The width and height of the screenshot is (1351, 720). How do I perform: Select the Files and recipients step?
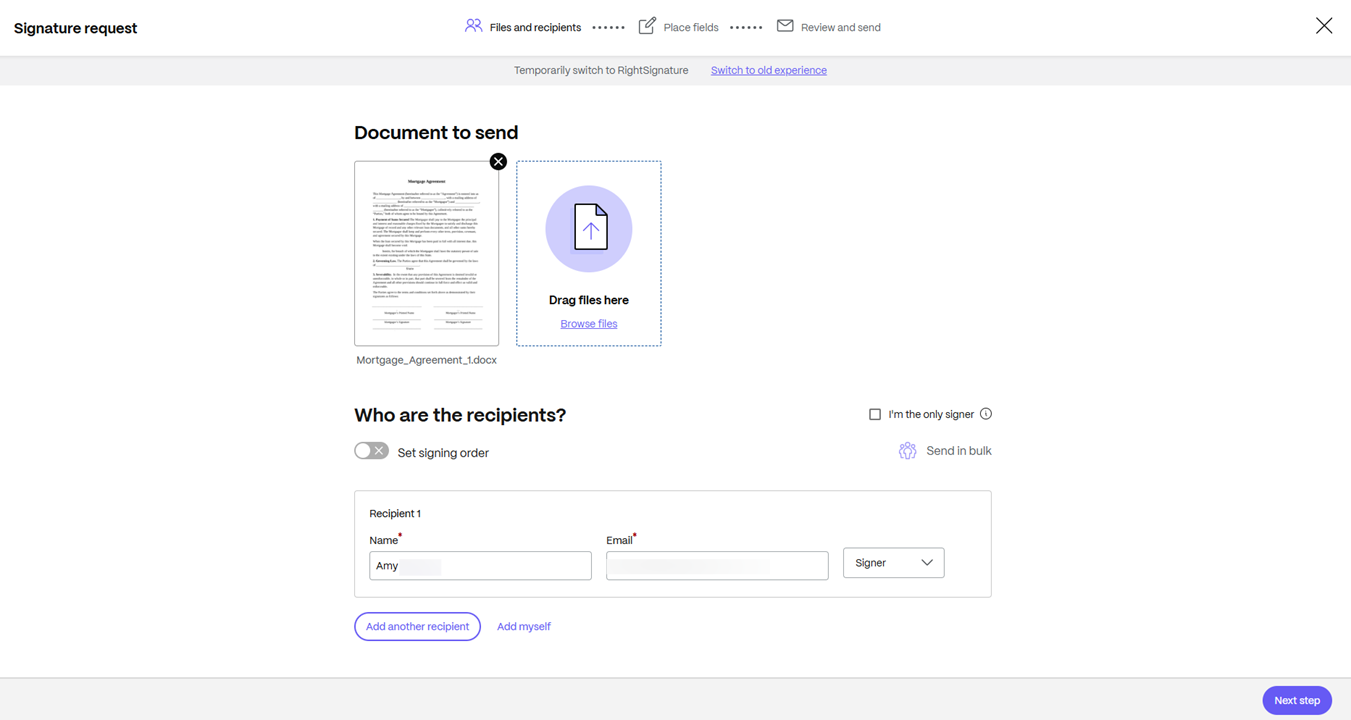point(534,26)
